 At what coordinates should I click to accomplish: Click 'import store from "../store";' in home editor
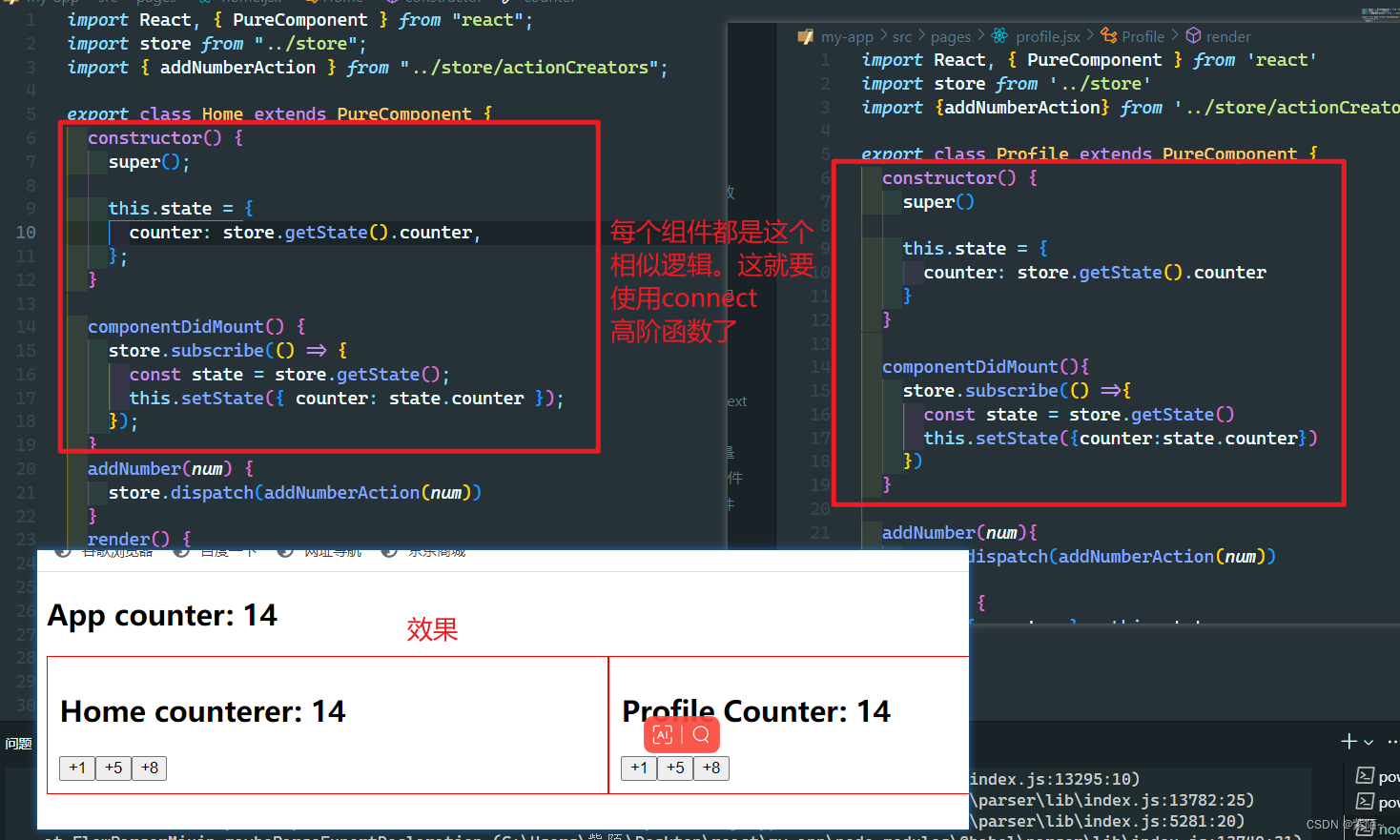[x=216, y=43]
